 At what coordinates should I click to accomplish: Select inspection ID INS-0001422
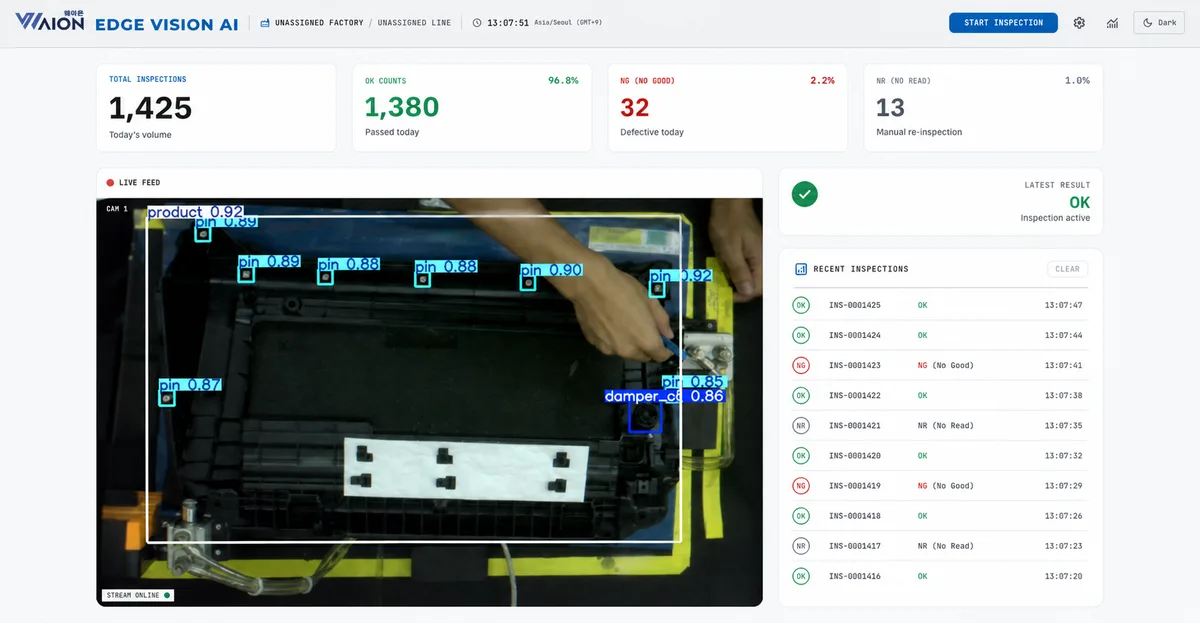tap(855, 395)
